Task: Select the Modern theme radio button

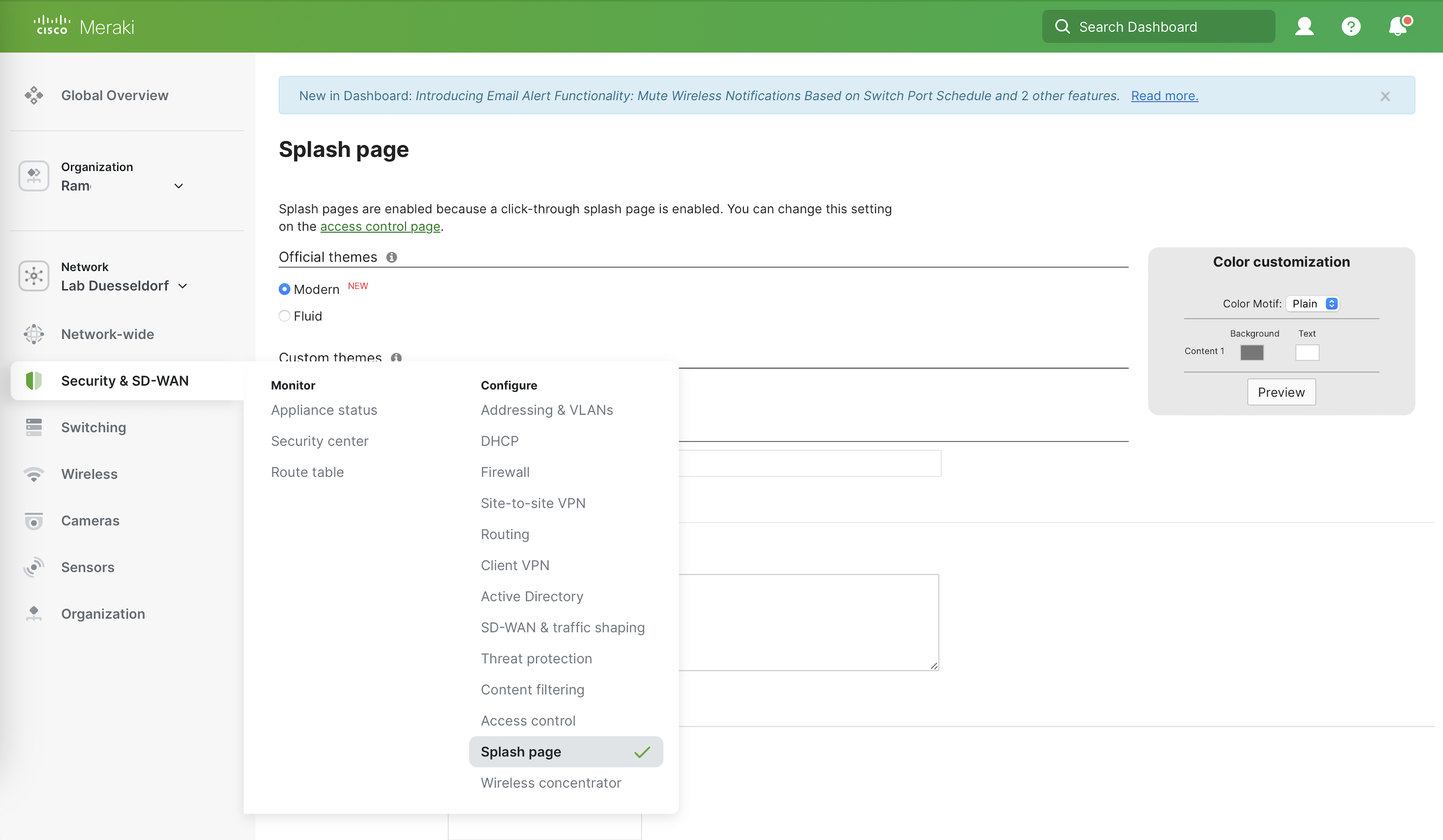Action: (x=284, y=289)
